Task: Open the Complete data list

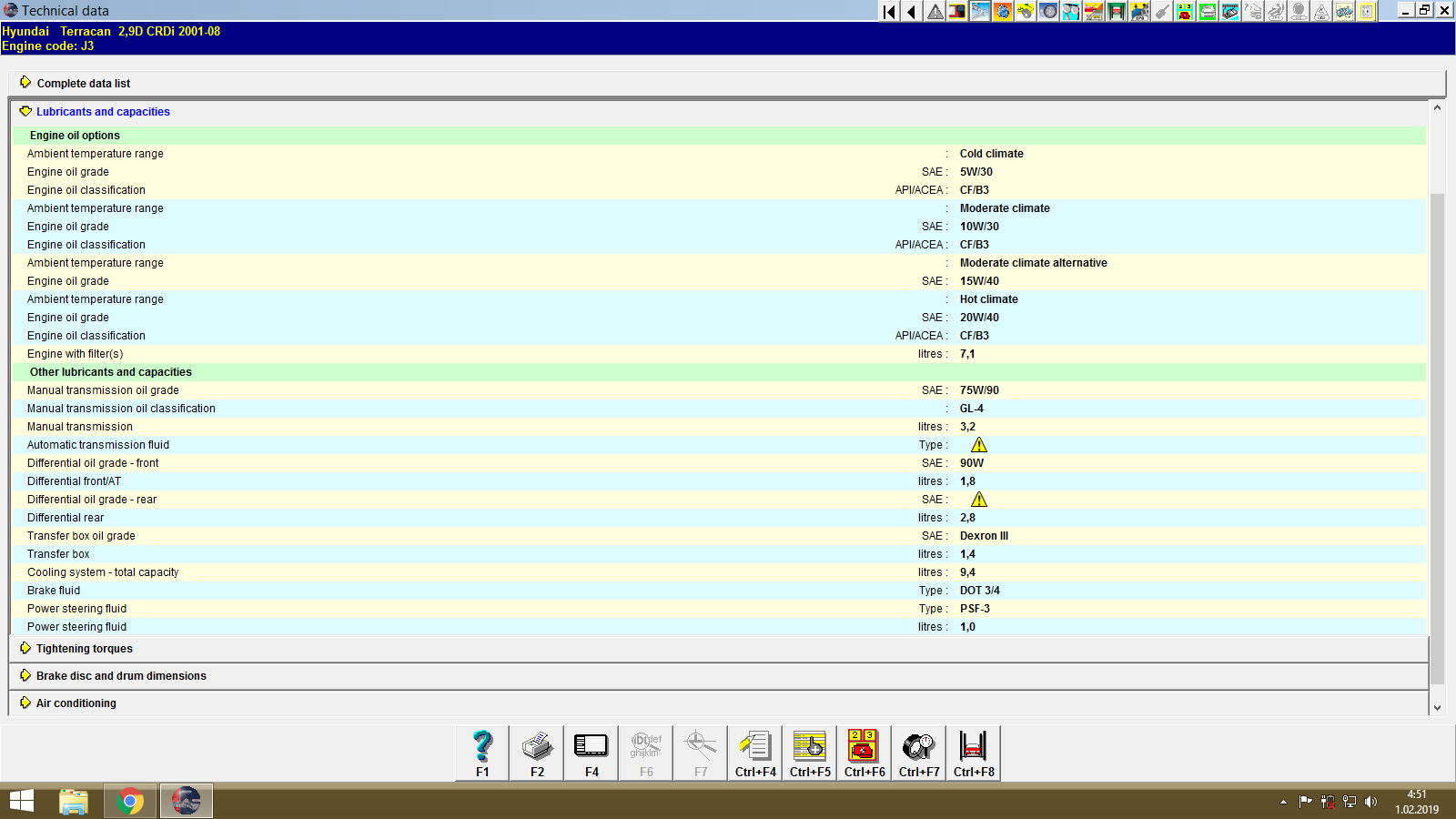Action: pyautogui.click(x=83, y=83)
